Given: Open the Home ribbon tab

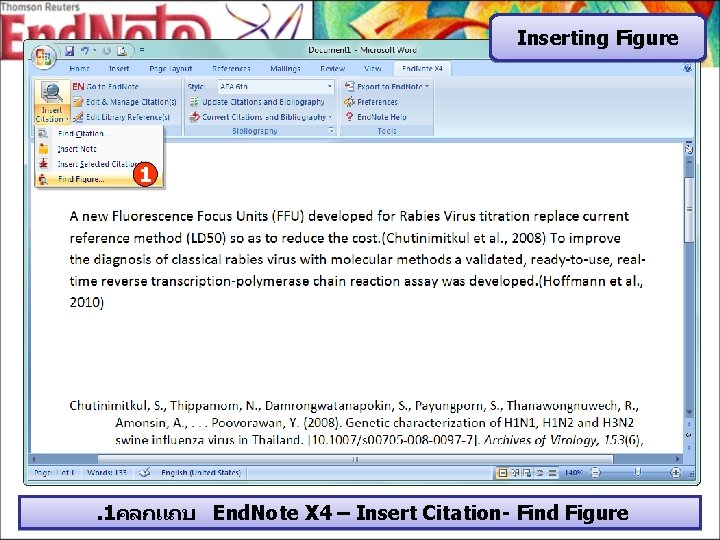Looking at the screenshot, I should tap(79, 68).
